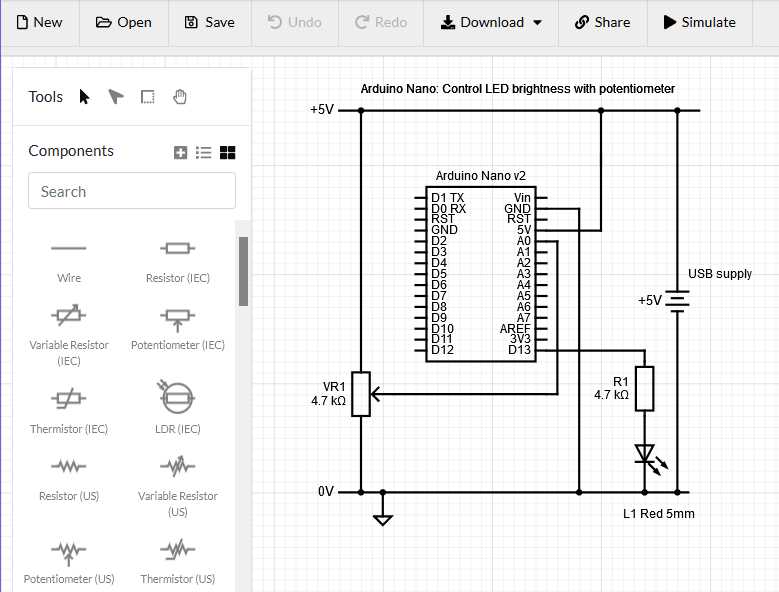Click the 'USB supply' label
779x592 pixels.
tap(720, 274)
